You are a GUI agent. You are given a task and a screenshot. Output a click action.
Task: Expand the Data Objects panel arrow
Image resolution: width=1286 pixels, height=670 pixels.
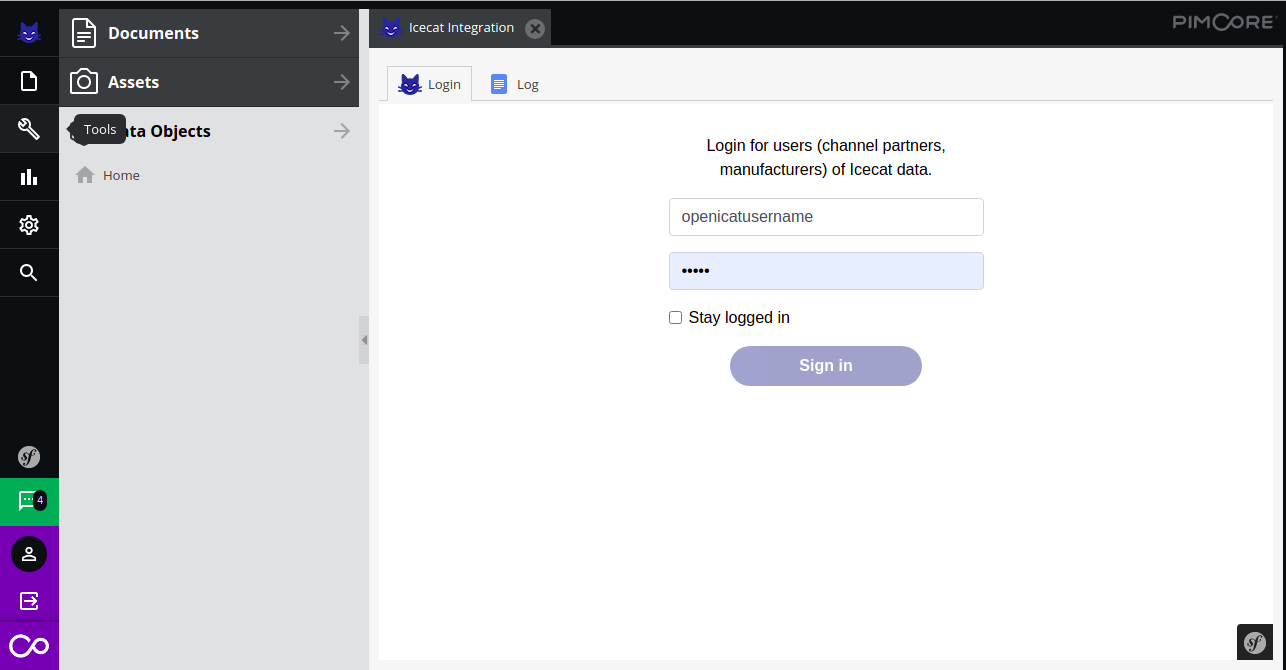coord(342,131)
